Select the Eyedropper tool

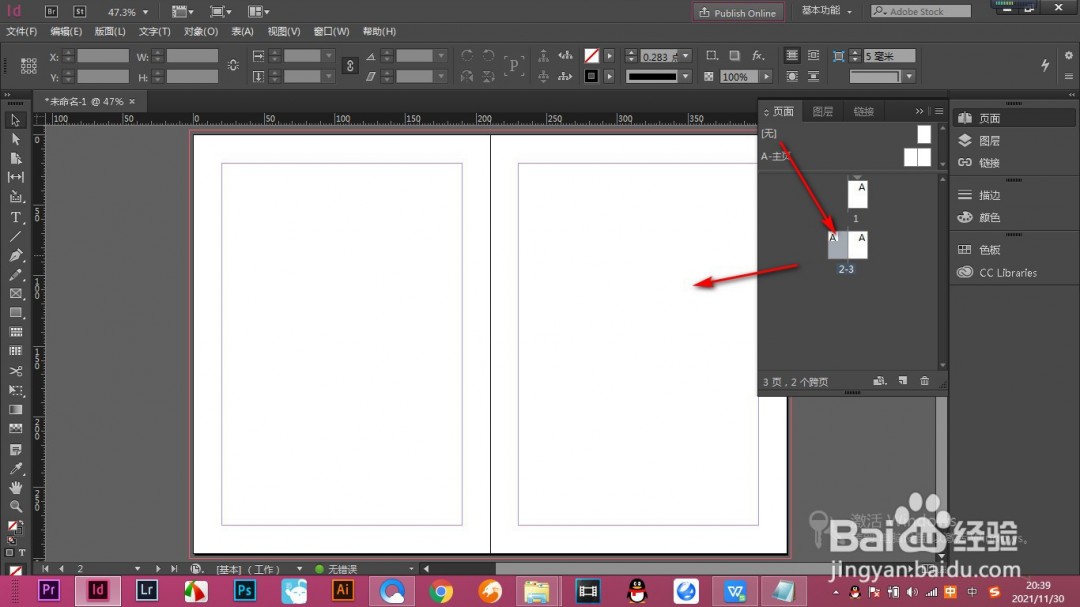coord(16,468)
